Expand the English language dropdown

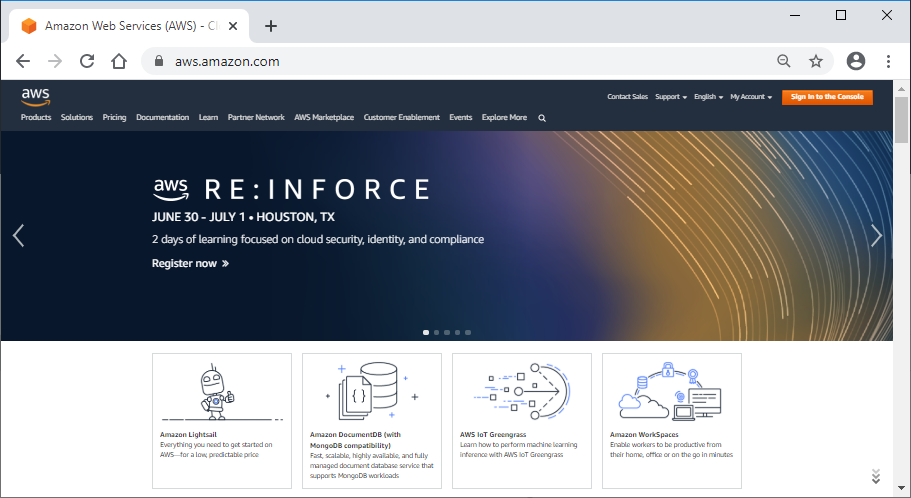(x=708, y=97)
